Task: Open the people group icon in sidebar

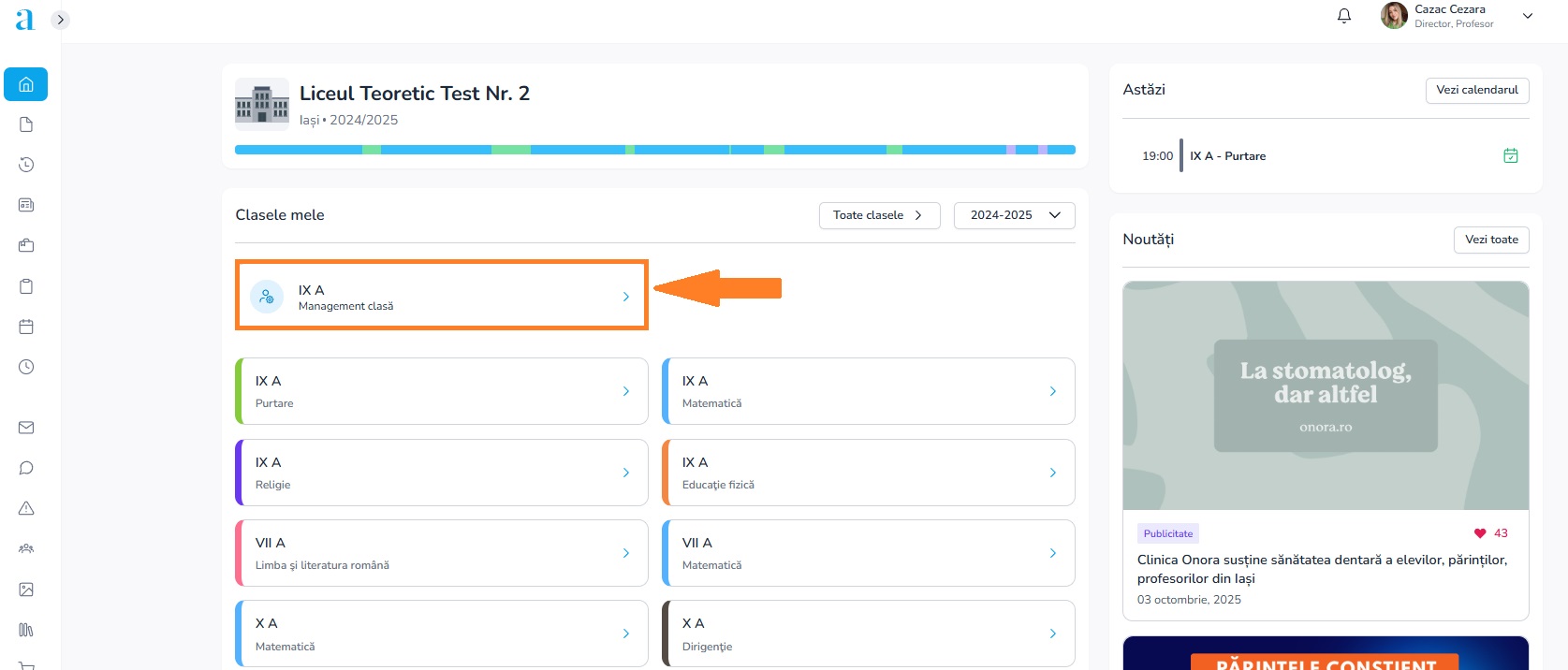Action: 26,548
